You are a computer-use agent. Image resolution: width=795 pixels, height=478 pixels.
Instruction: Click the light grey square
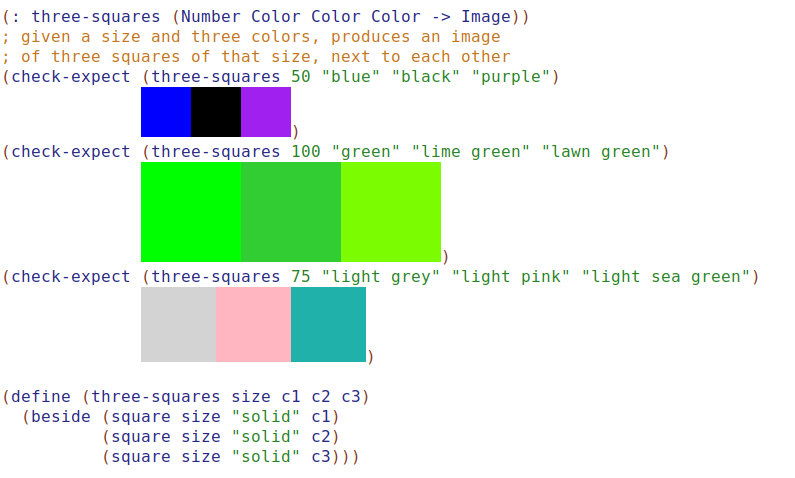point(178,324)
